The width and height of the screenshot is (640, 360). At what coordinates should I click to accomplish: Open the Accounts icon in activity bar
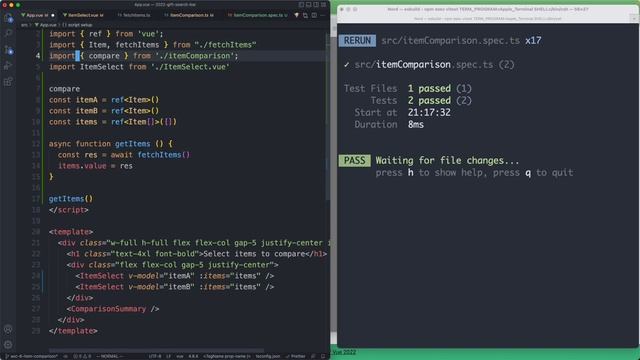pyautogui.click(x=8, y=329)
